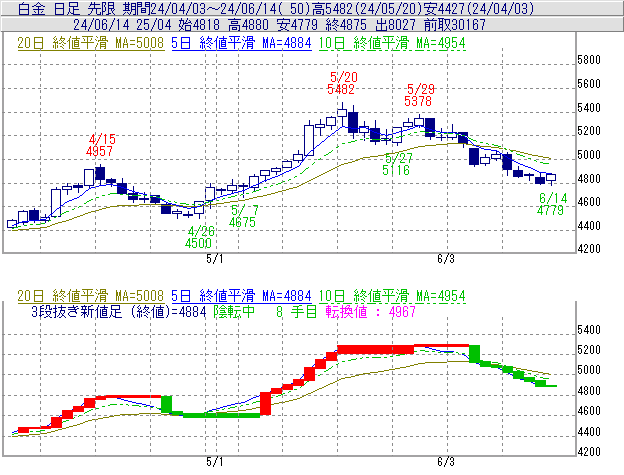Click the 20日 終値平滑 legend in lower chart
Image resolution: width=624 pixels, height=475 pixels.
point(90,296)
